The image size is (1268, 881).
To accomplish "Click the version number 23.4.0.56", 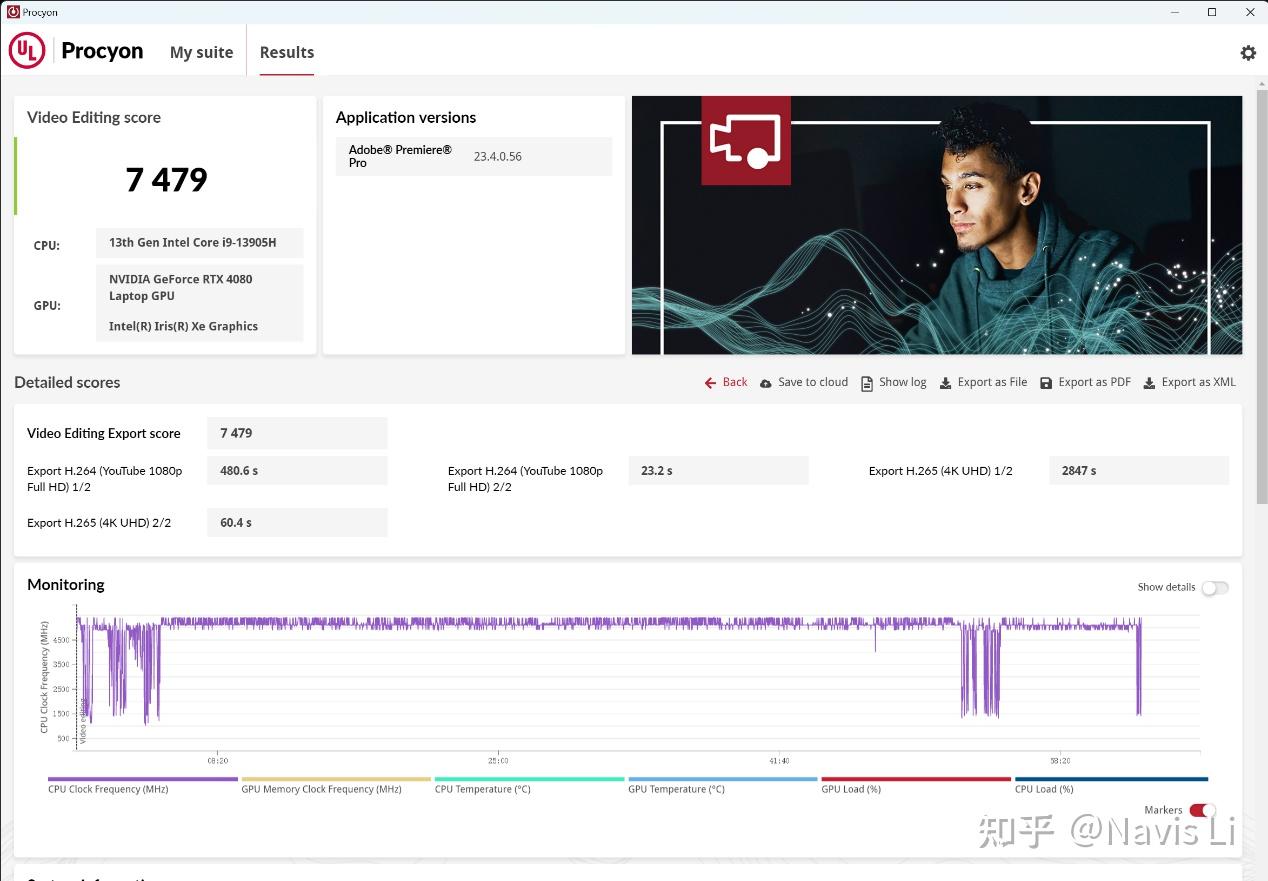I will 498,157.
